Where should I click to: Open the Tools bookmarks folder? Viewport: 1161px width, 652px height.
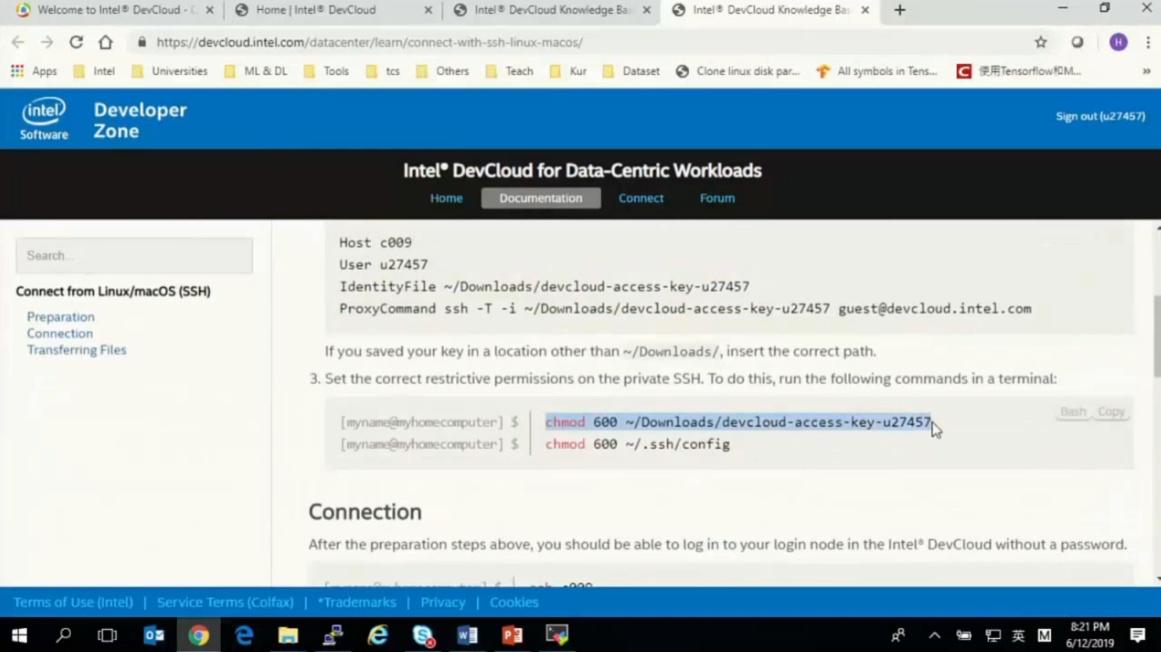[327, 71]
